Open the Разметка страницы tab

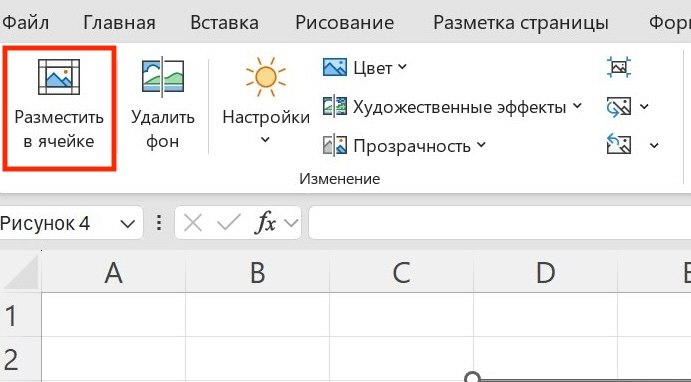click(x=521, y=22)
